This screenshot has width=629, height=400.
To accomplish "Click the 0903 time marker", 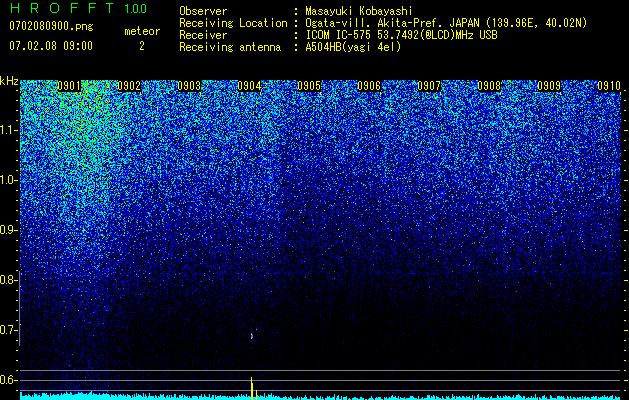I will tap(189, 86).
